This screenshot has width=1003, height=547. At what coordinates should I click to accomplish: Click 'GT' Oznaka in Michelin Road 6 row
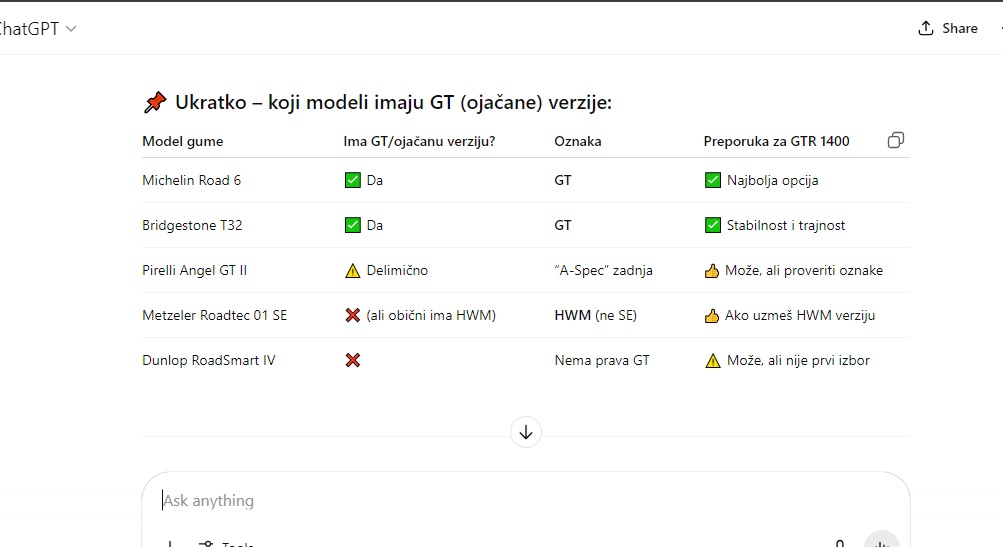tap(563, 180)
